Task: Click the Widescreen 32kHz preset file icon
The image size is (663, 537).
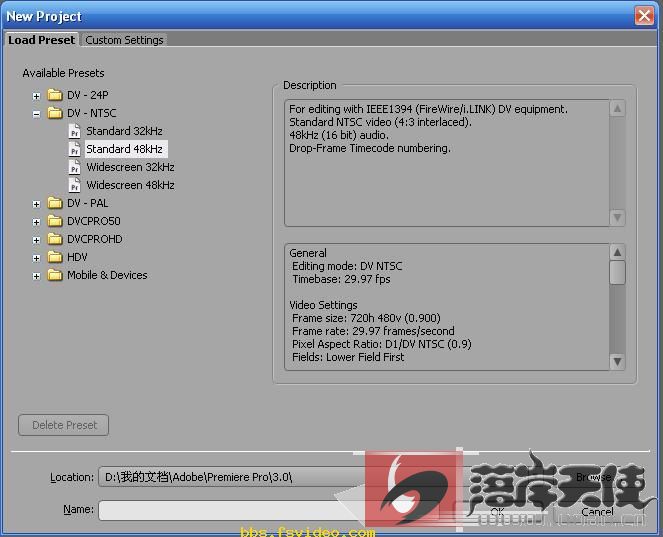Action: coord(74,167)
